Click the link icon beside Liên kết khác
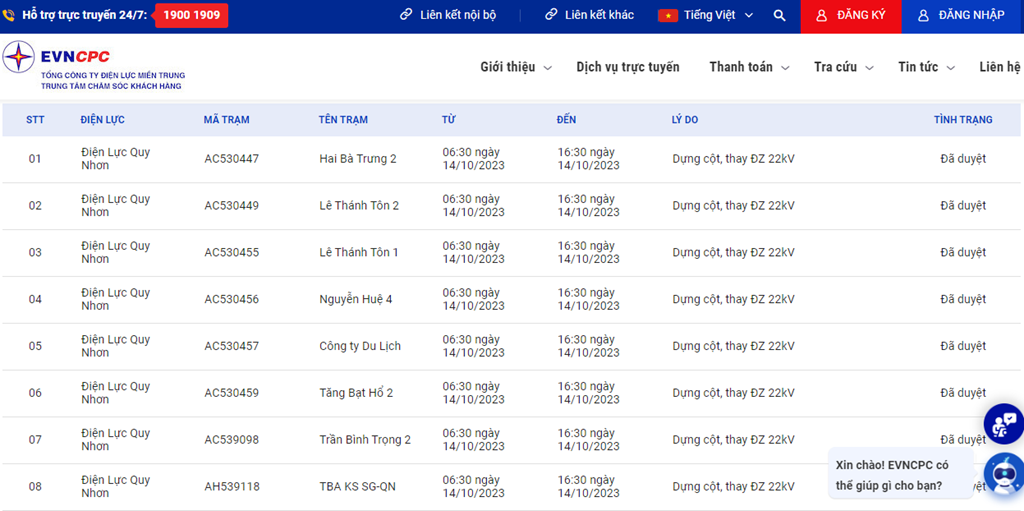Image resolution: width=1024 pixels, height=511 pixels. pos(551,15)
